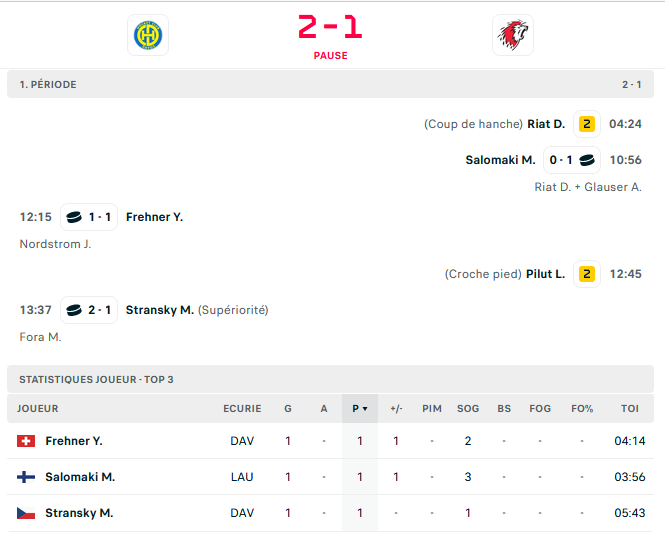This screenshot has height=538, width=665.
Task: Click the 0-1 goal puck badge
Action: coord(571,160)
